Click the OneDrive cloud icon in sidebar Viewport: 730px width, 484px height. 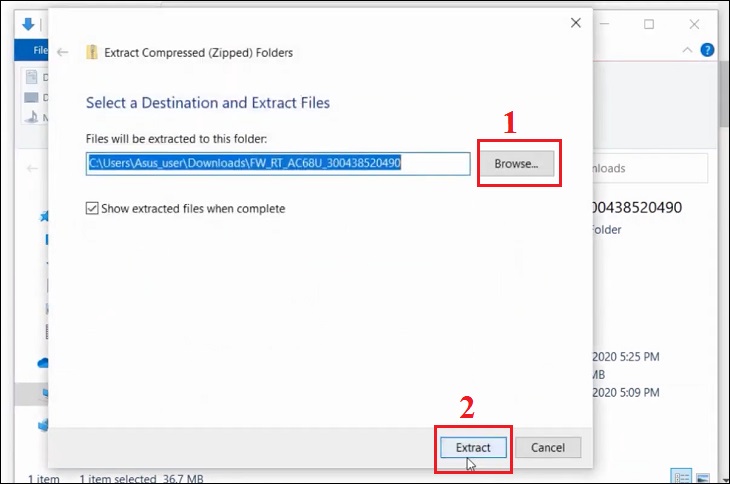(x=43, y=363)
